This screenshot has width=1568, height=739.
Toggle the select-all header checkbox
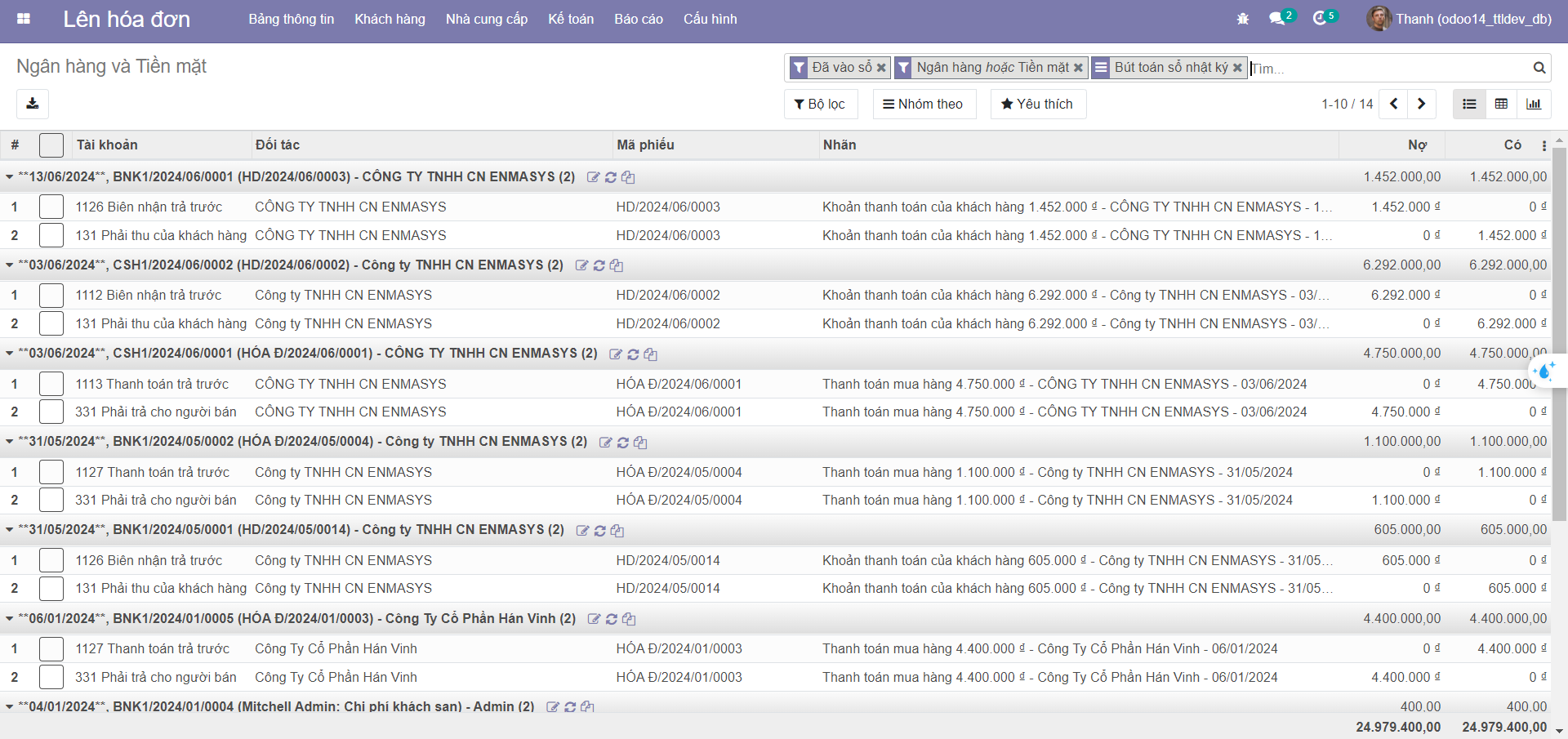pyautogui.click(x=51, y=145)
